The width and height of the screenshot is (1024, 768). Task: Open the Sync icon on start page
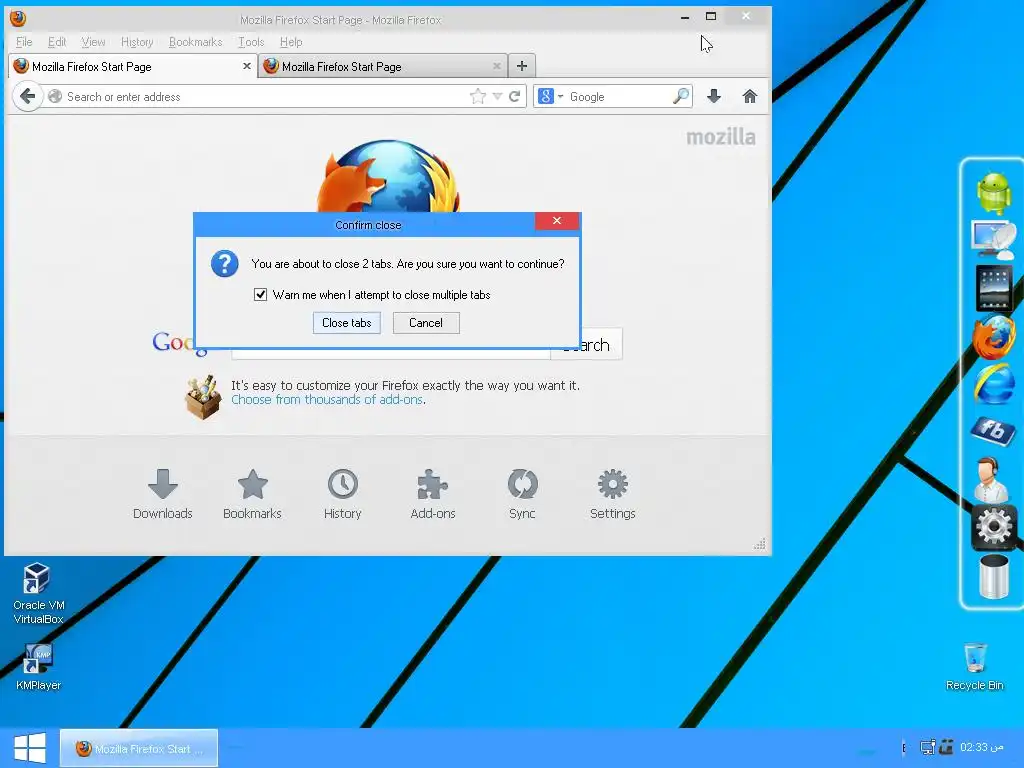(x=522, y=494)
